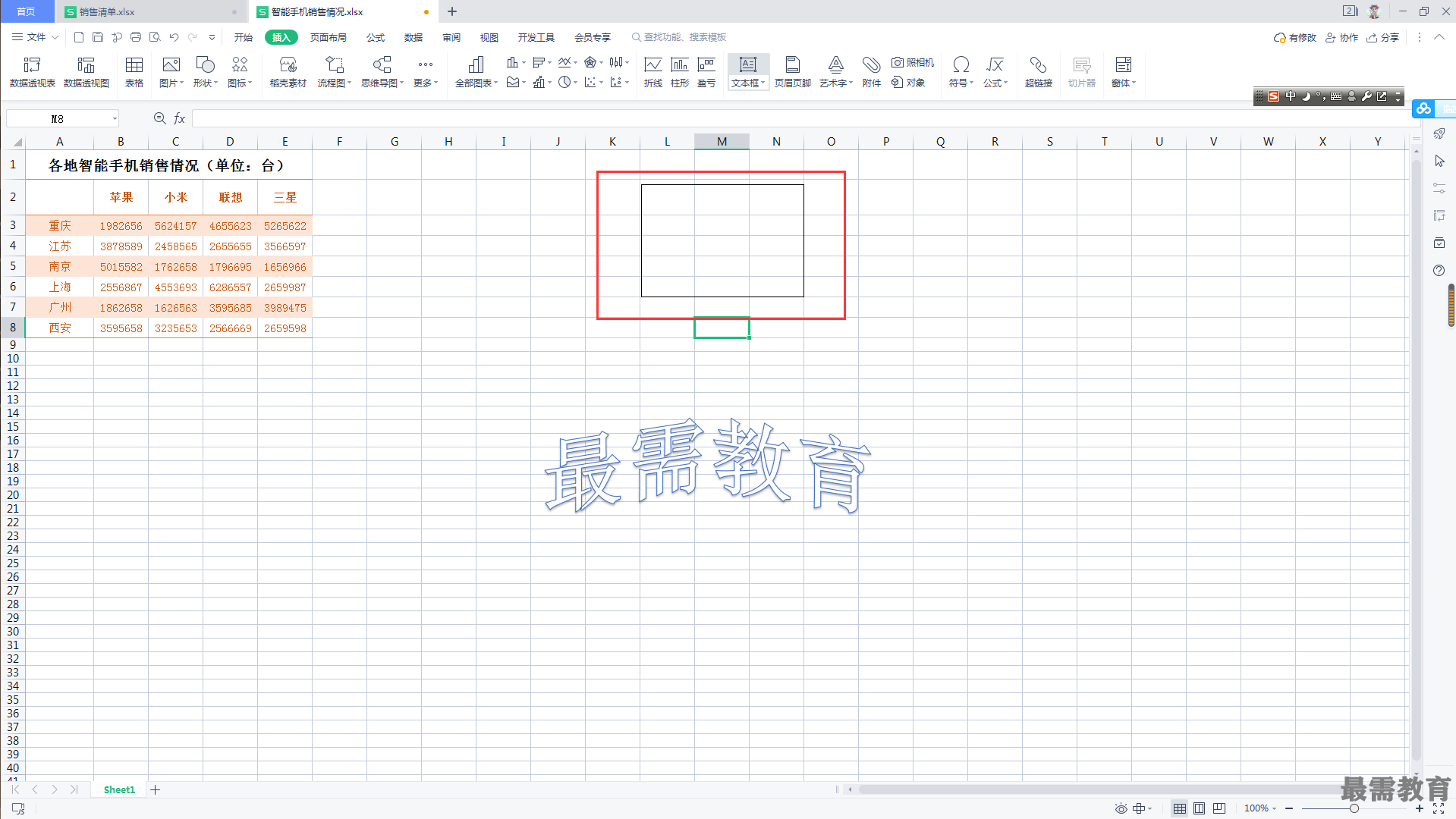Toggle full screen mode in status bar
Image resolution: width=1456 pixels, height=819 pixels.
coord(1439,809)
